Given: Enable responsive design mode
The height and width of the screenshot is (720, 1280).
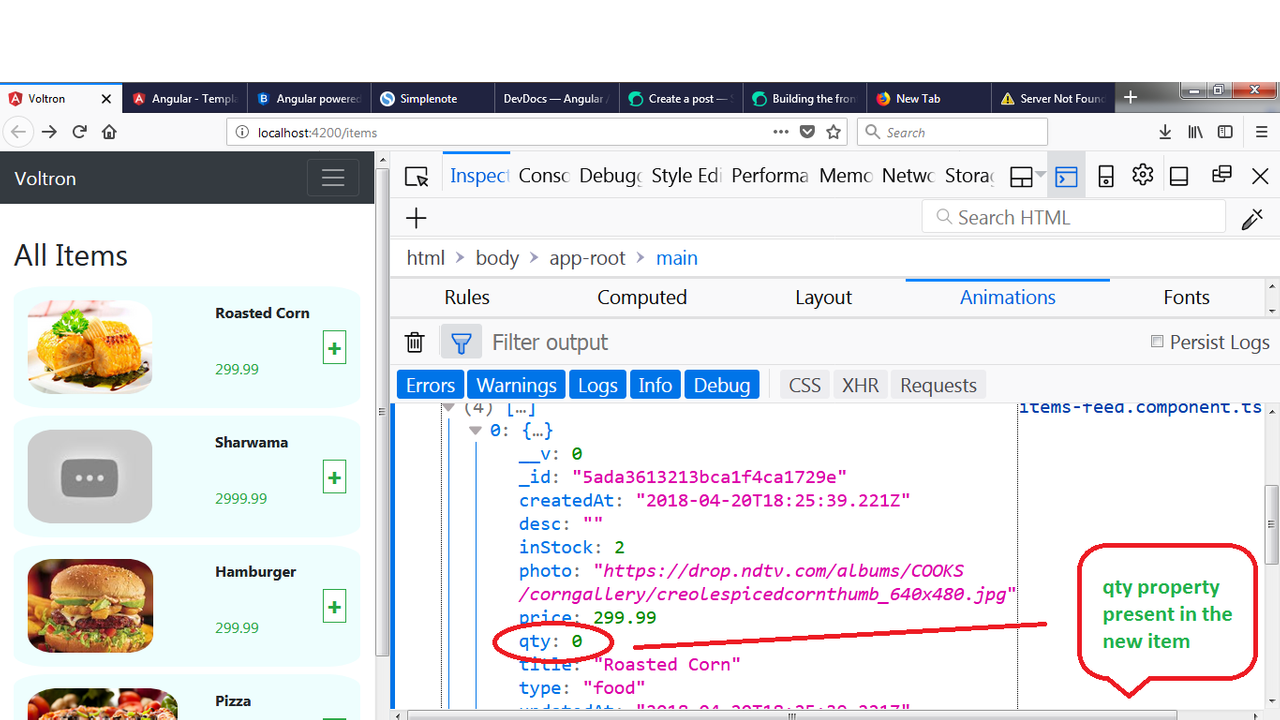Looking at the screenshot, I should 1106,177.
